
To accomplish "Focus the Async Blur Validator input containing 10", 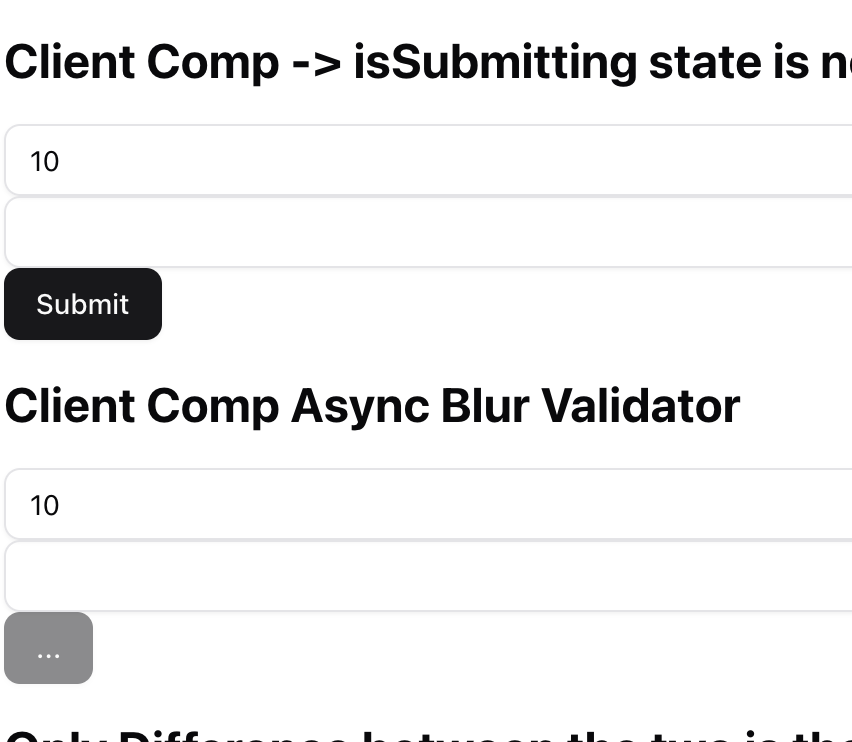I will 428,504.
